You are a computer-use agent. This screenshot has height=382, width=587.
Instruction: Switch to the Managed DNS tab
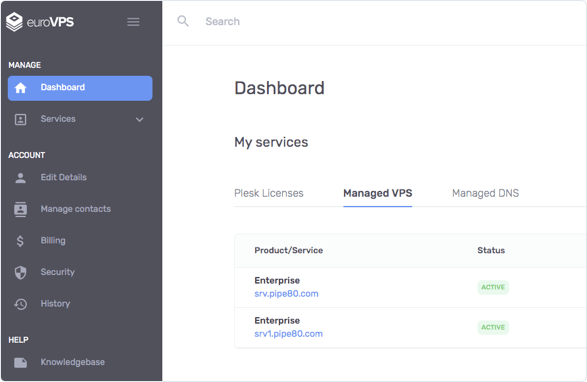click(485, 193)
